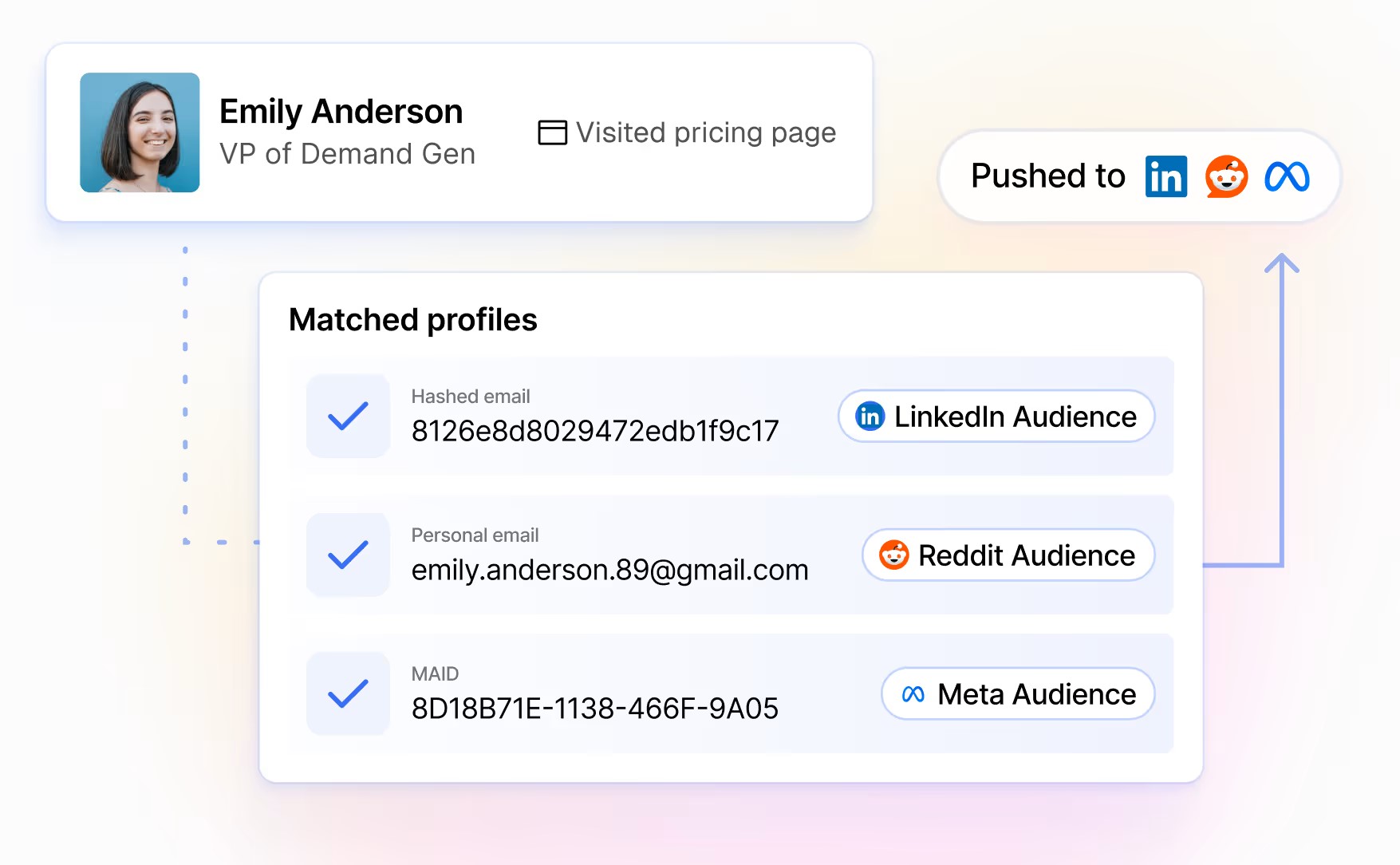The height and width of the screenshot is (865, 1400).
Task: Select the LinkedIn Audience label text
Action: [1015, 417]
